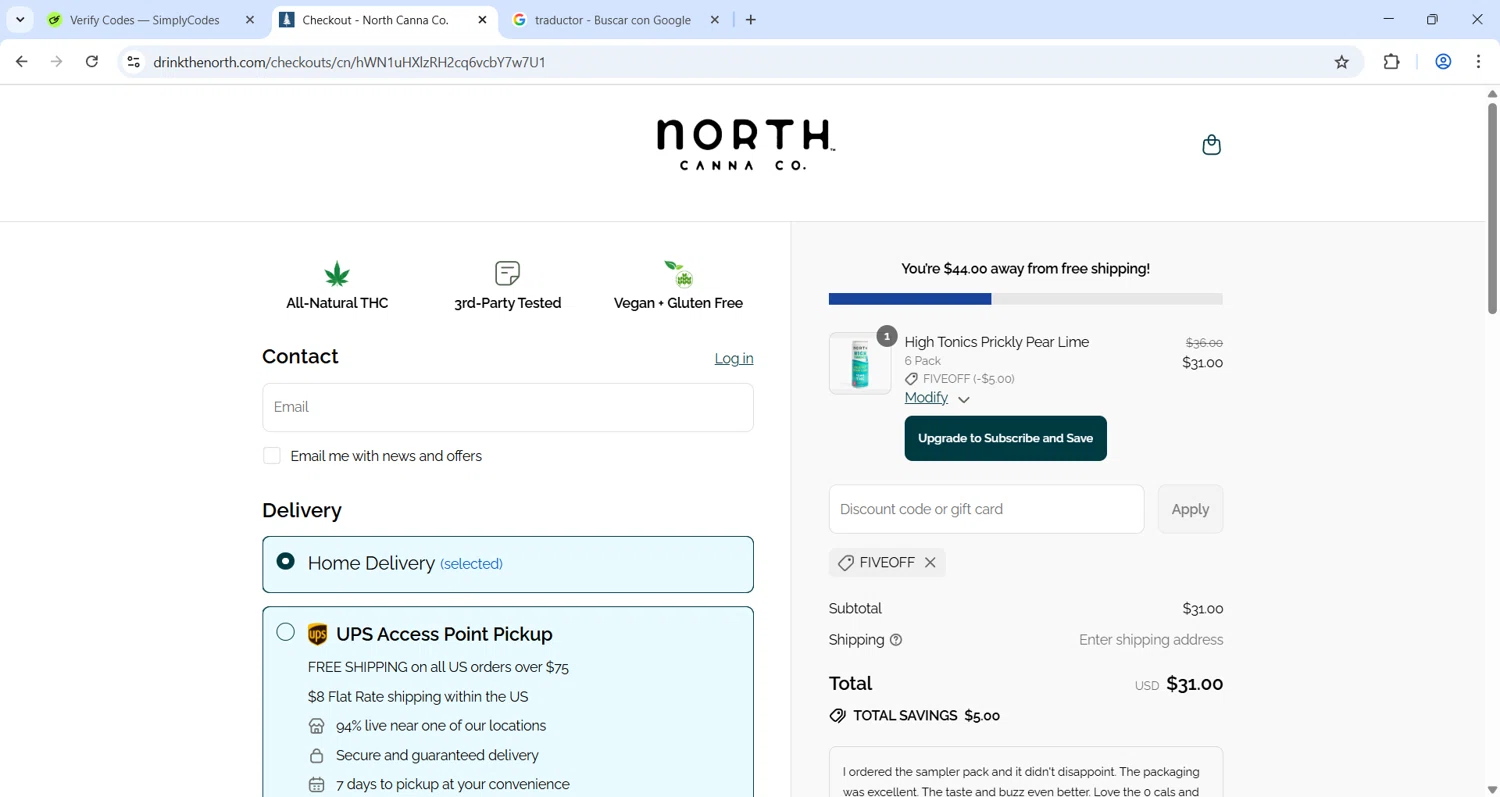The height and width of the screenshot is (797, 1500).
Task: Click FREE SHIPPING on all US orders text
Action: [438, 667]
